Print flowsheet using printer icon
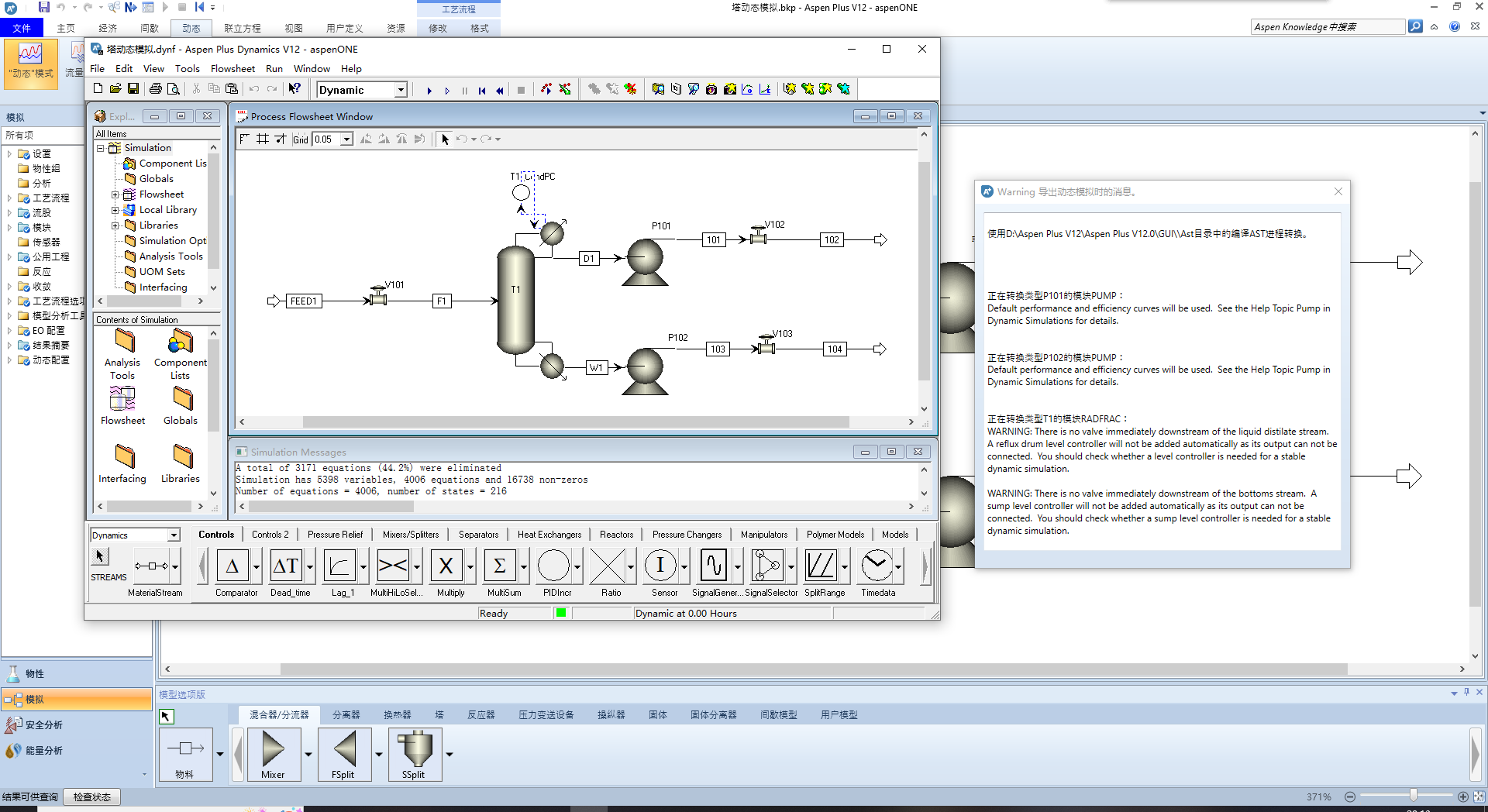Viewport: 1488px width, 812px height. [156, 89]
